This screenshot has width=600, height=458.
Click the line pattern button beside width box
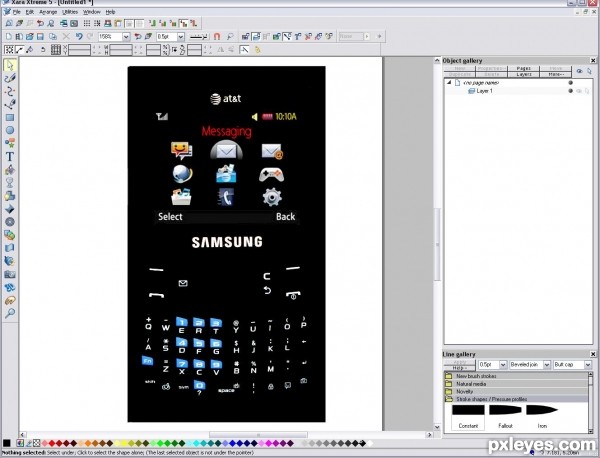[199, 36]
